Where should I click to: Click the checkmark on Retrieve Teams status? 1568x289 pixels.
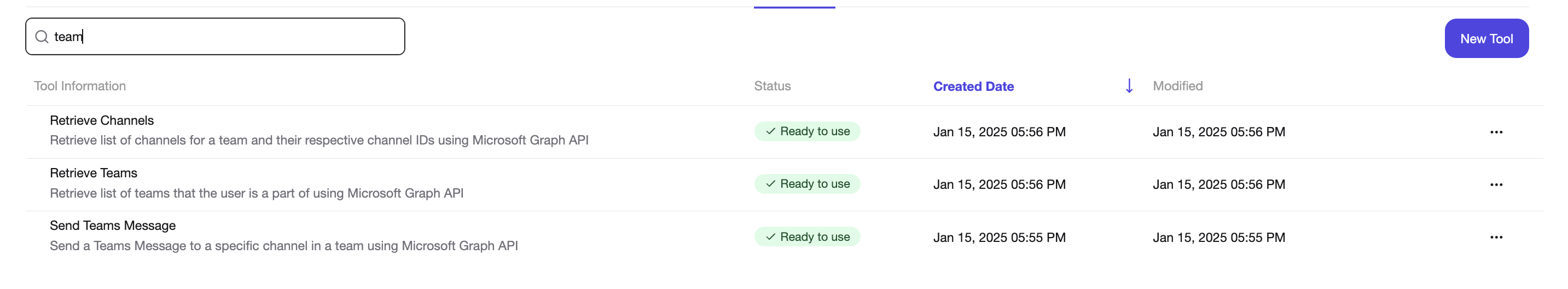[x=770, y=184]
